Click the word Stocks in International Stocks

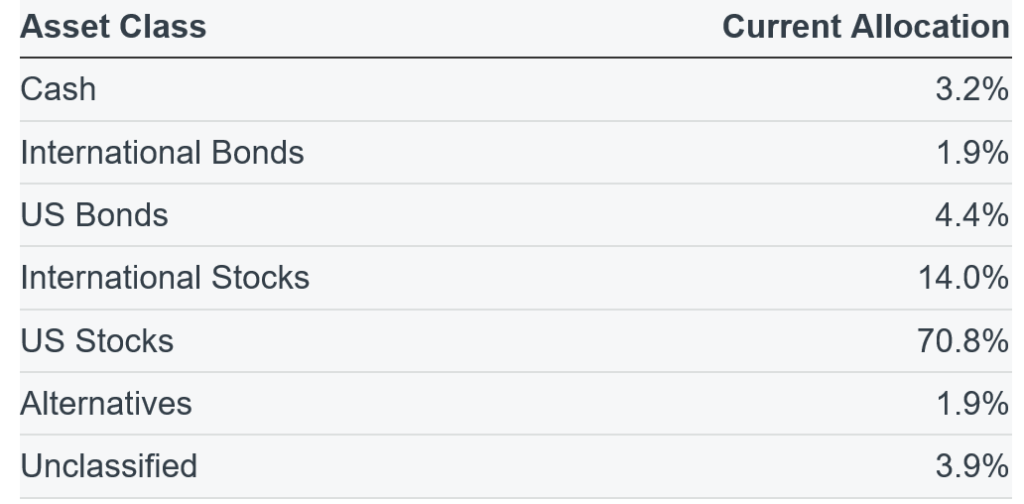(260, 277)
